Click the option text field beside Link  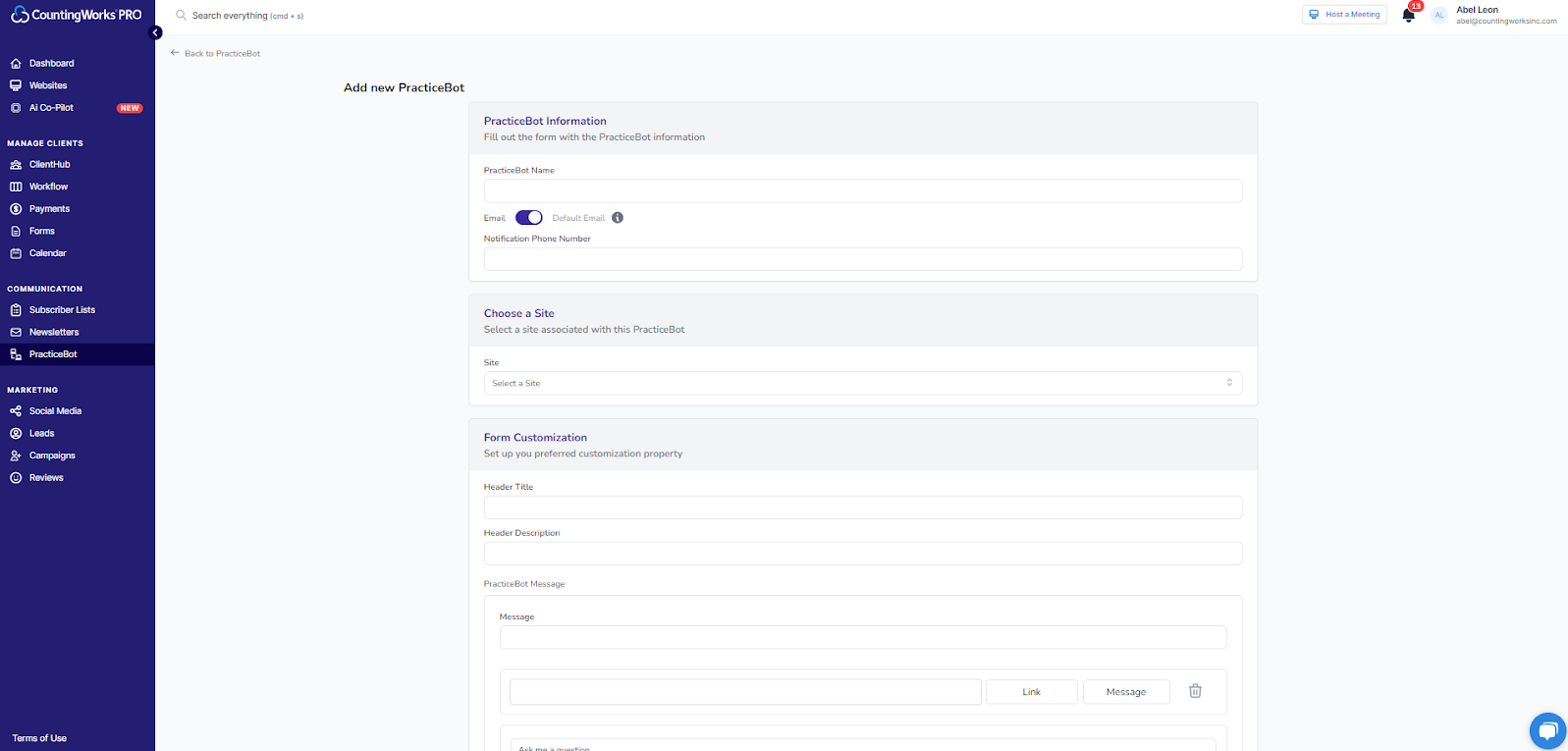(745, 692)
